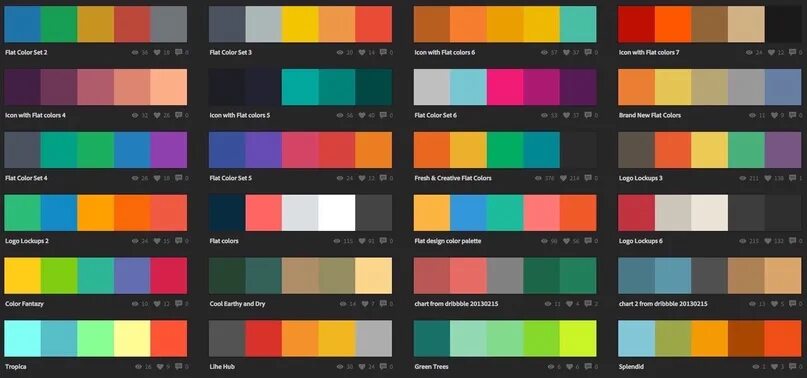Select the cyan swatch in Tropica
The width and height of the screenshot is (807, 378).
click(23, 338)
